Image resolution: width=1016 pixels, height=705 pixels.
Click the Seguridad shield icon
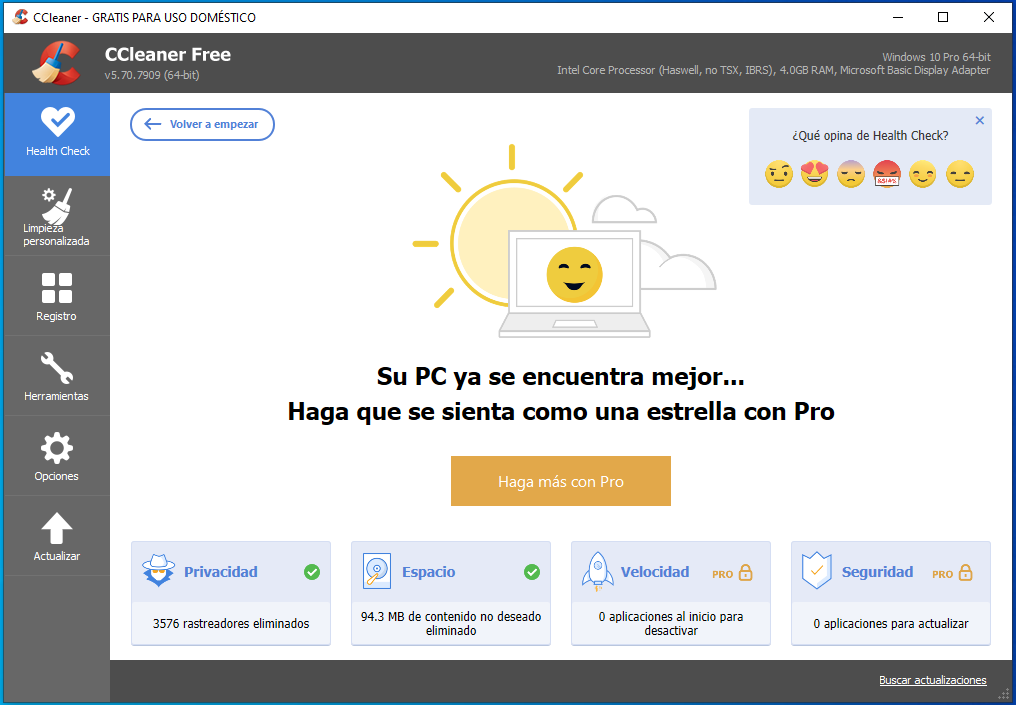click(816, 571)
